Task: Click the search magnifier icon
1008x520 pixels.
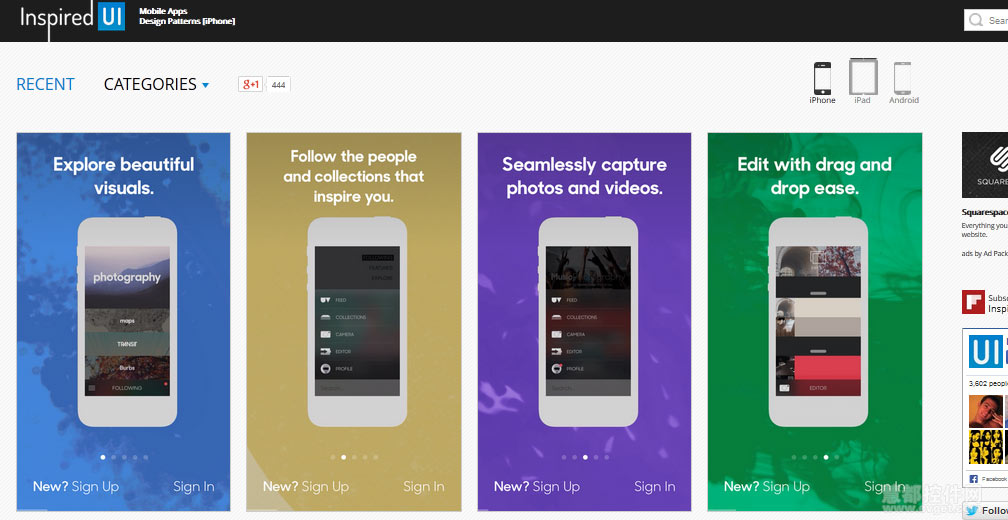Action: pyautogui.click(x=976, y=20)
